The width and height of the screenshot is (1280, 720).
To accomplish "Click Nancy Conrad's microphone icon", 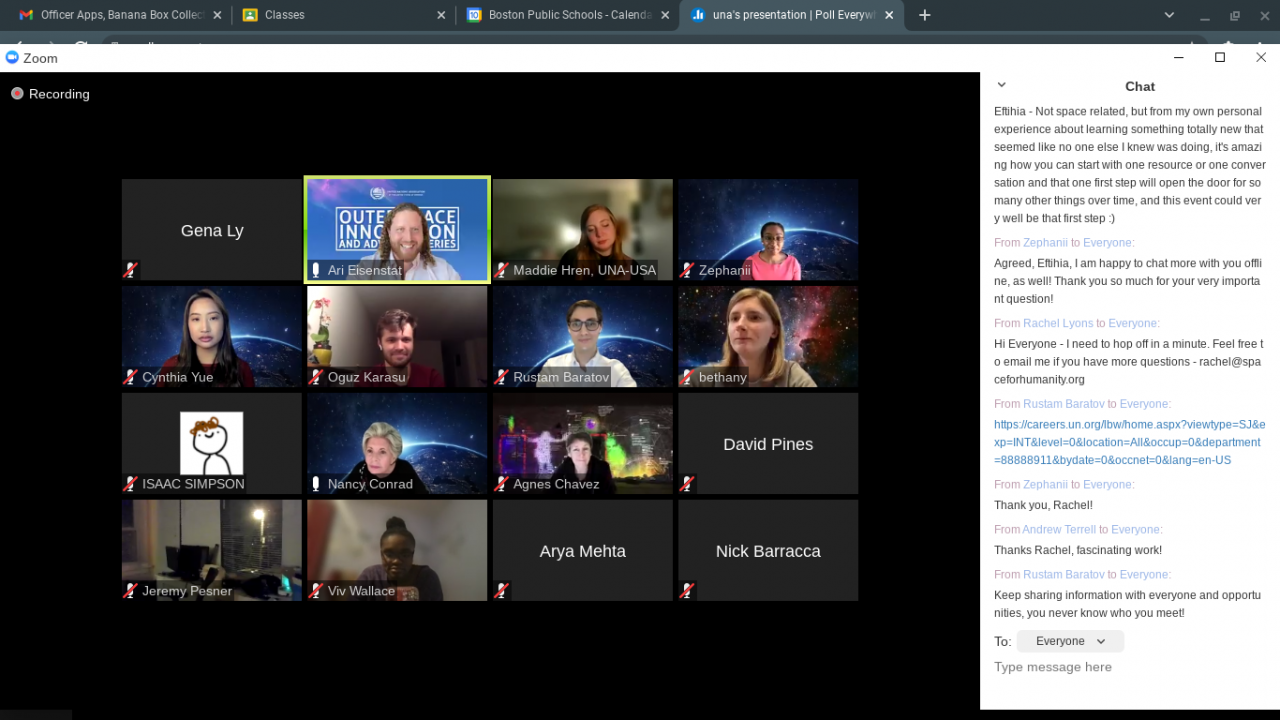I will 316,484.
